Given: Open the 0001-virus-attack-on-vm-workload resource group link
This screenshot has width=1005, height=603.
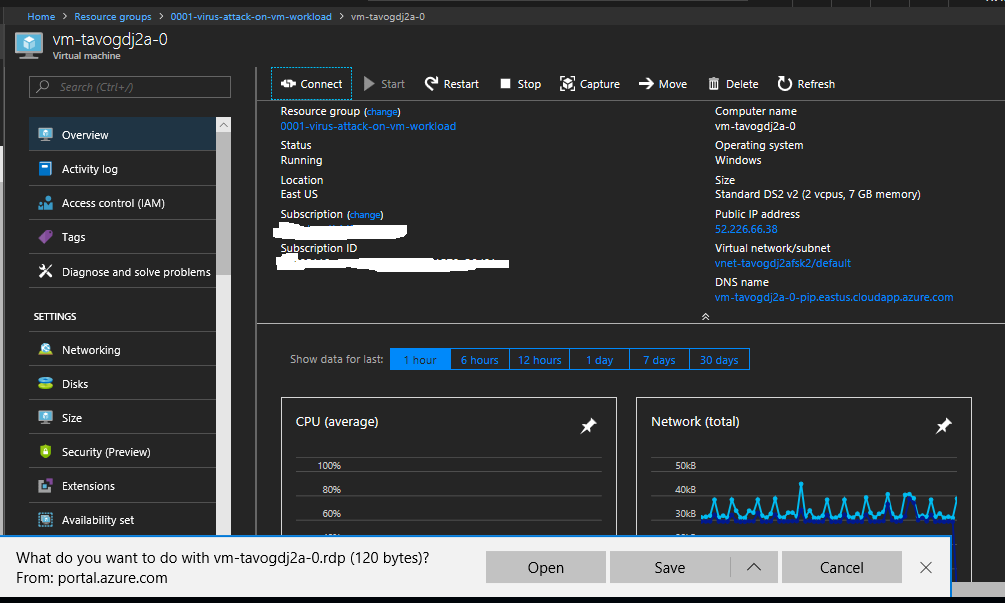Looking at the screenshot, I should tap(368, 126).
